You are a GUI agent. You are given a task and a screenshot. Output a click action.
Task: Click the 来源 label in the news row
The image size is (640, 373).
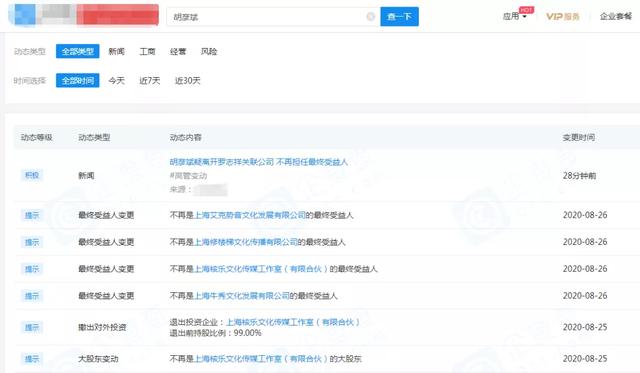[180, 189]
